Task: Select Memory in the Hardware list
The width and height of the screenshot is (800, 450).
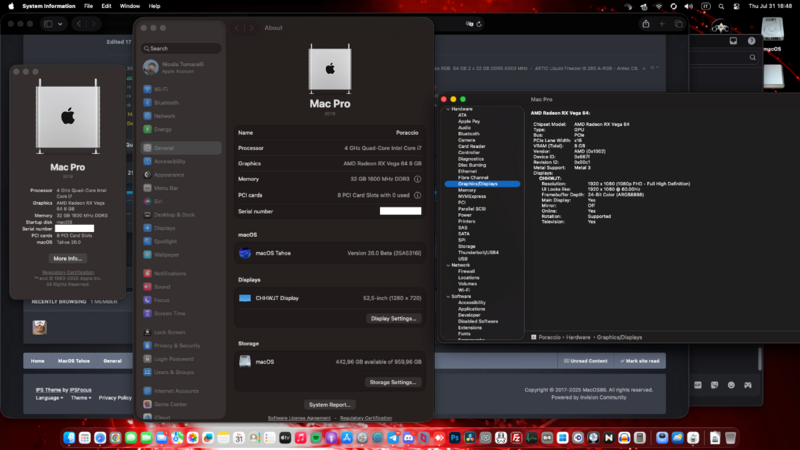Action: coord(467,189)
